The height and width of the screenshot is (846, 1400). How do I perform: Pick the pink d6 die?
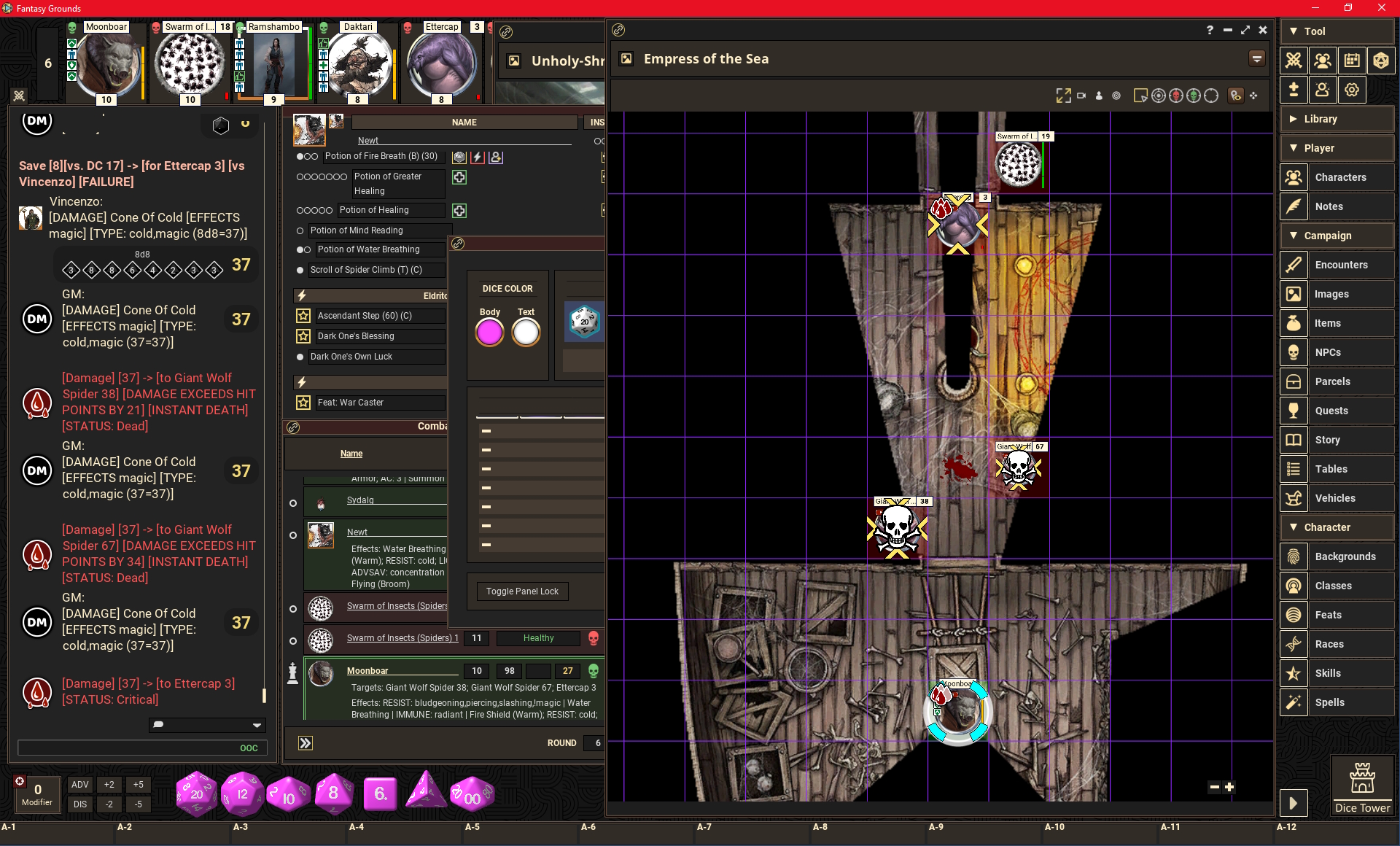[380, 793]
